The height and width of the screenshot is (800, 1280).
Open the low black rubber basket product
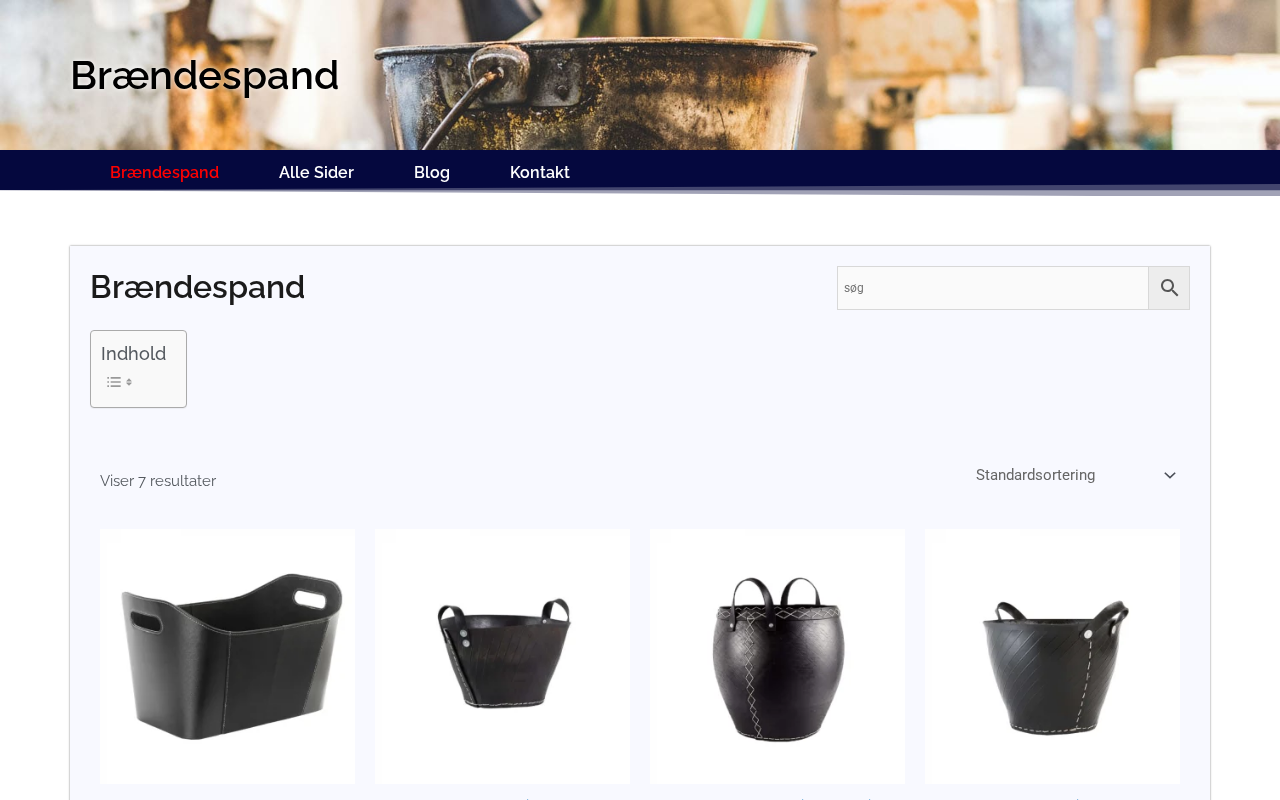[x=502, y=656]
